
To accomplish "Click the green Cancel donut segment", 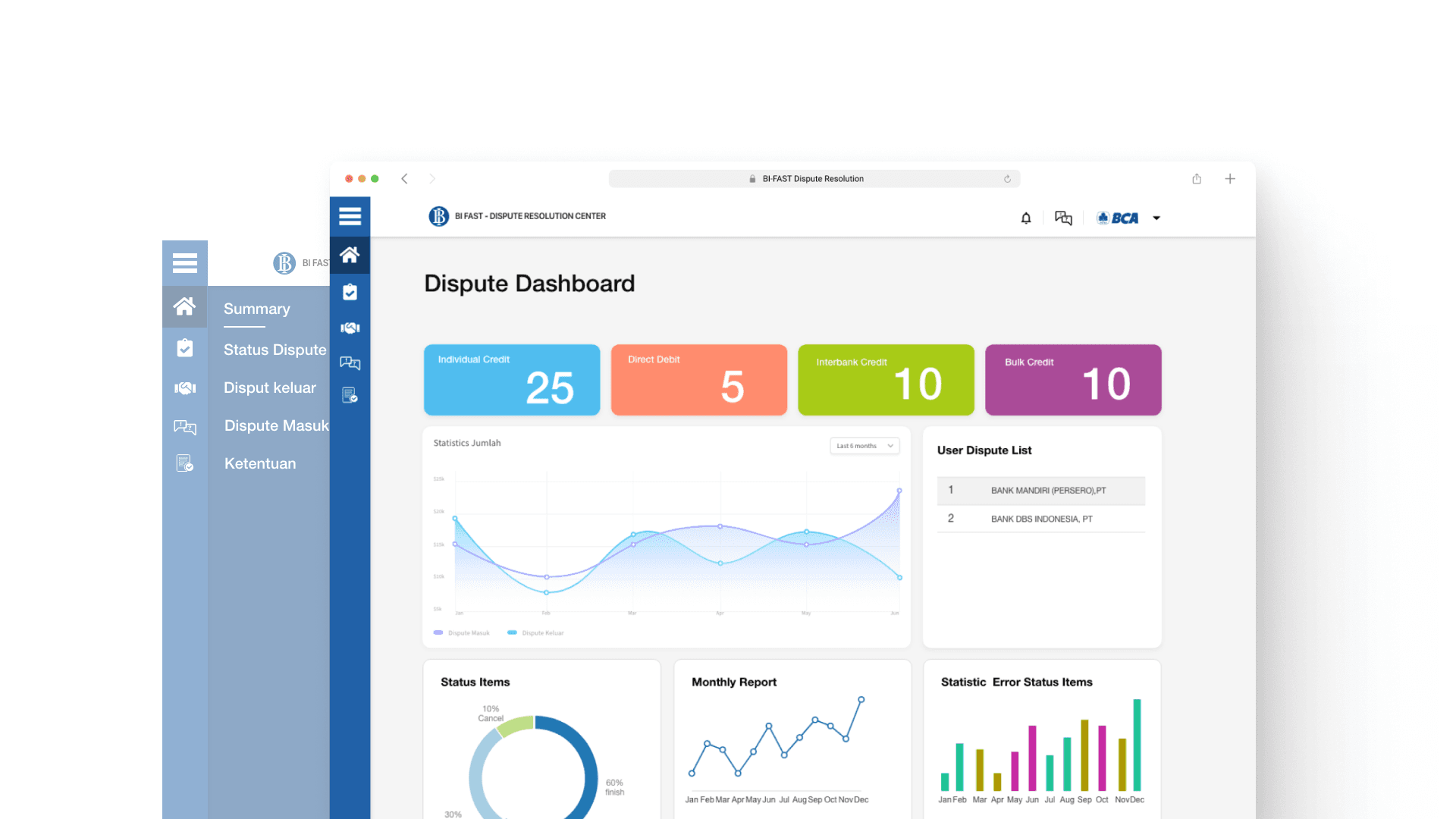I will (x=517, y=724).
